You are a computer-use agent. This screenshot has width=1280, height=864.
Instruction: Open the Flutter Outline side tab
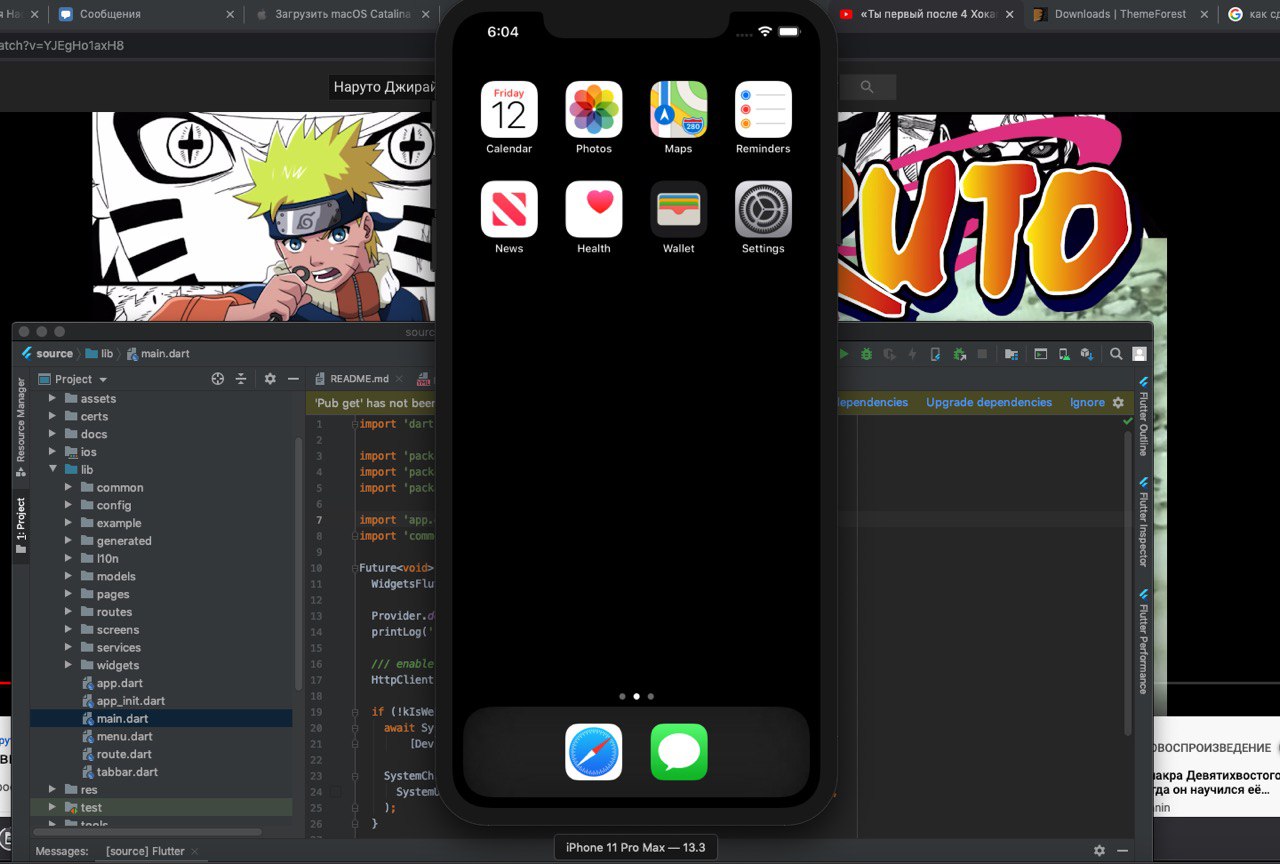(1143, 416)
